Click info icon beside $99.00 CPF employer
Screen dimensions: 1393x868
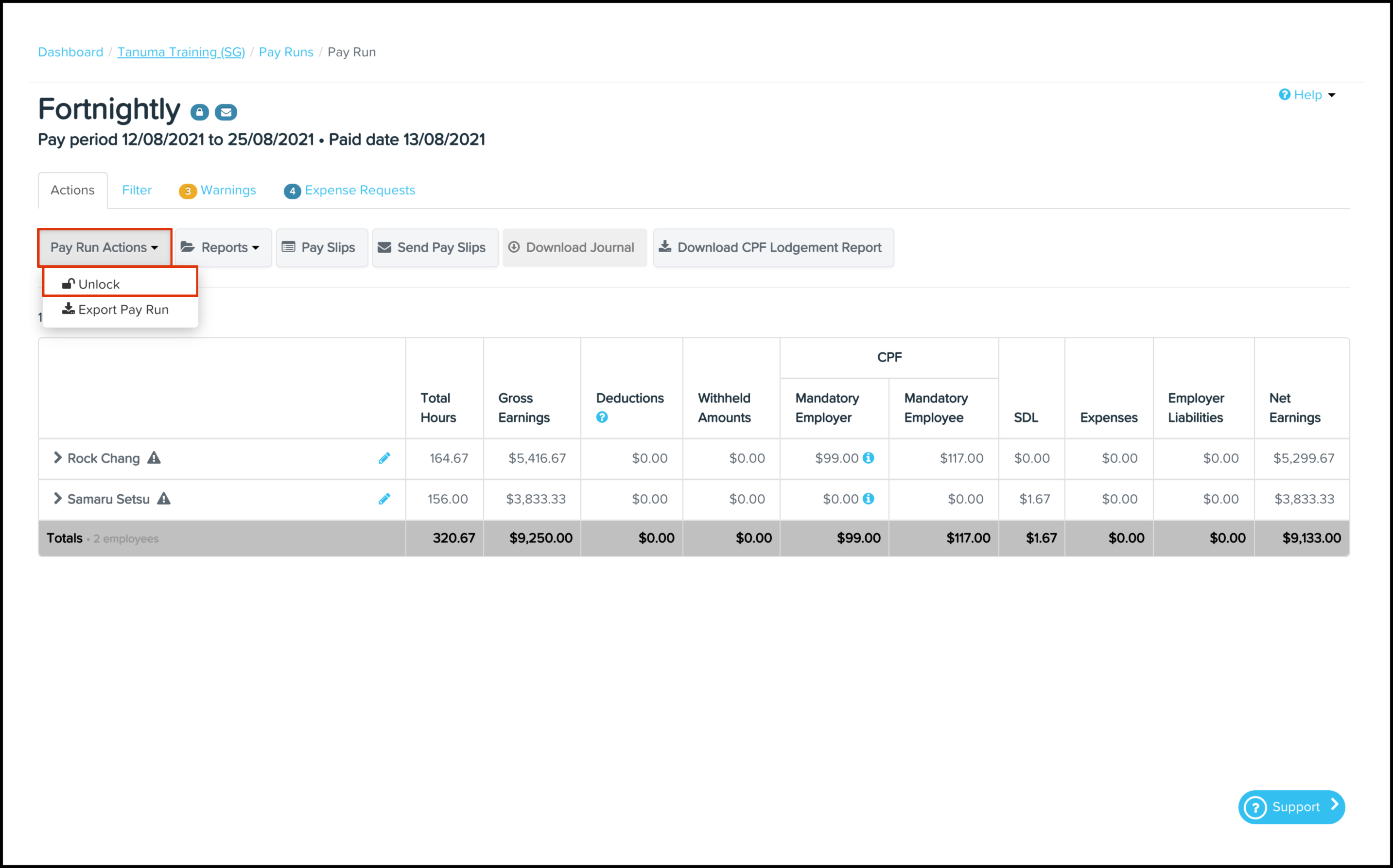tap(869, 458)
